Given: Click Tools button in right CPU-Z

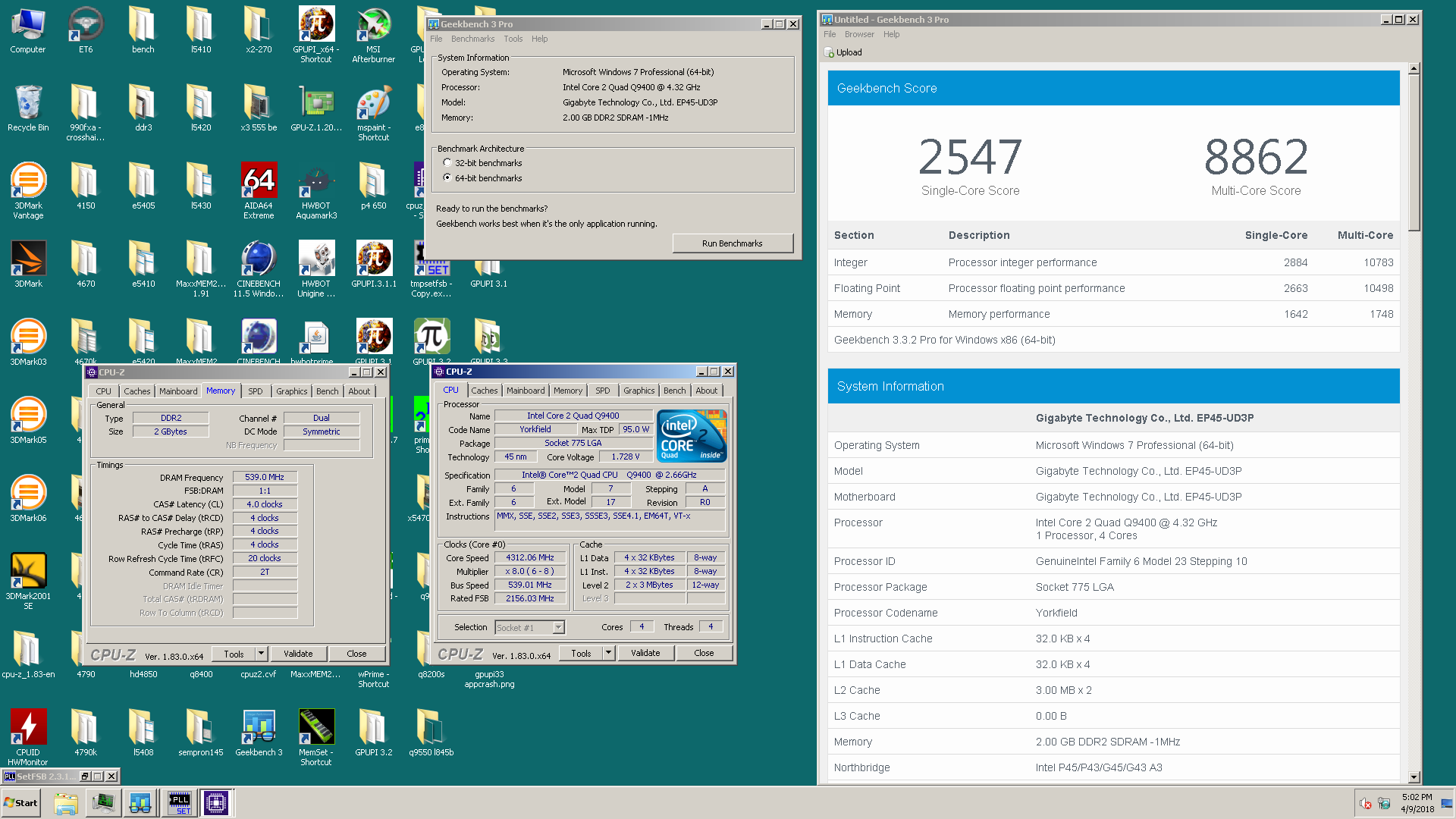Looking at the screenshot, I should click(x=582, y=653).
